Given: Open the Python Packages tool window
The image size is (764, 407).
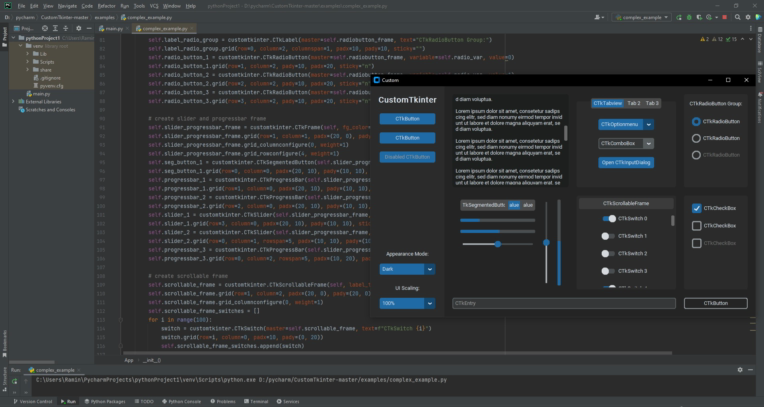Looking at the screenshot, I should click(105, 400).
